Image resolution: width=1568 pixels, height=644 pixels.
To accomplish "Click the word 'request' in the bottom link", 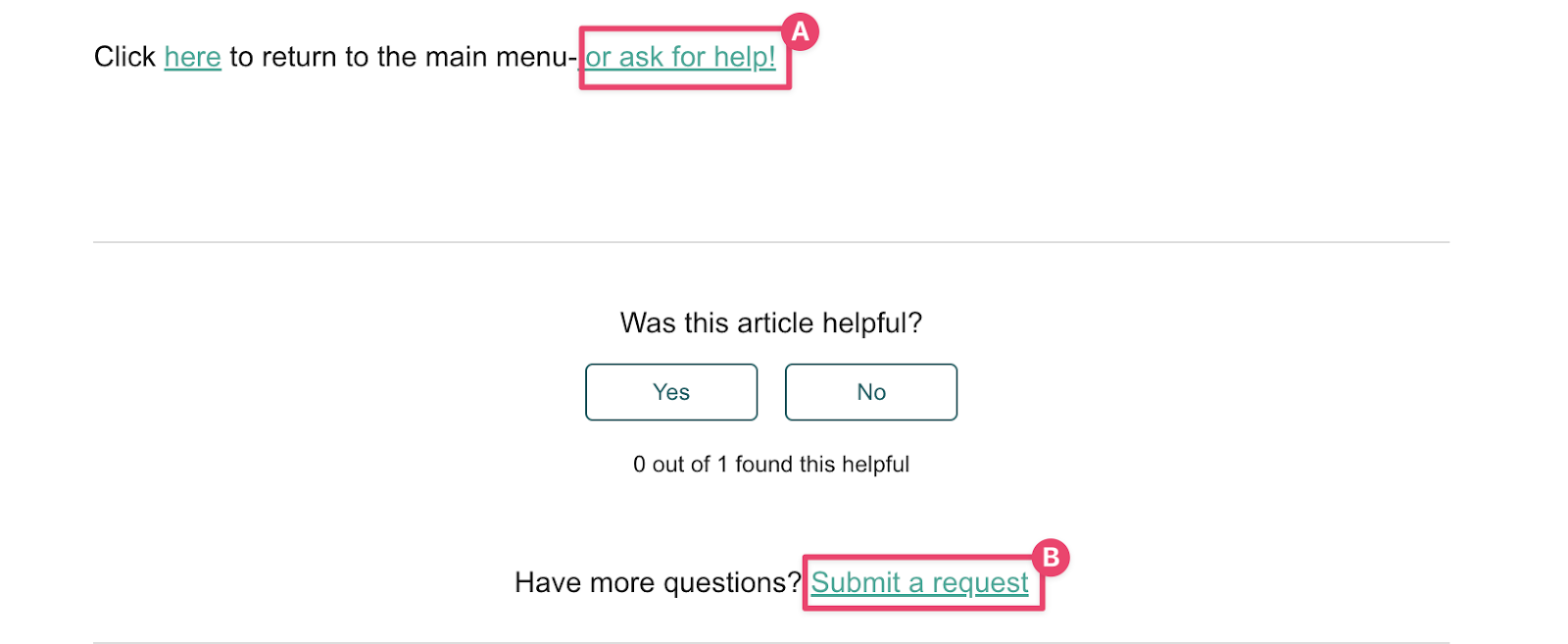I will 980,582.
